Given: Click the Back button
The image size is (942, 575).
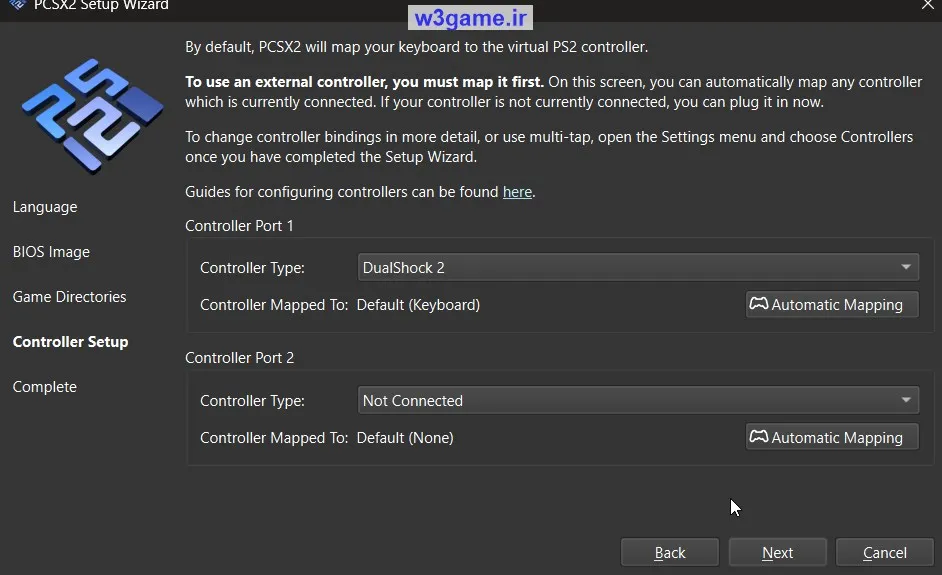Looking at the screenshot, I should (670, 552).
